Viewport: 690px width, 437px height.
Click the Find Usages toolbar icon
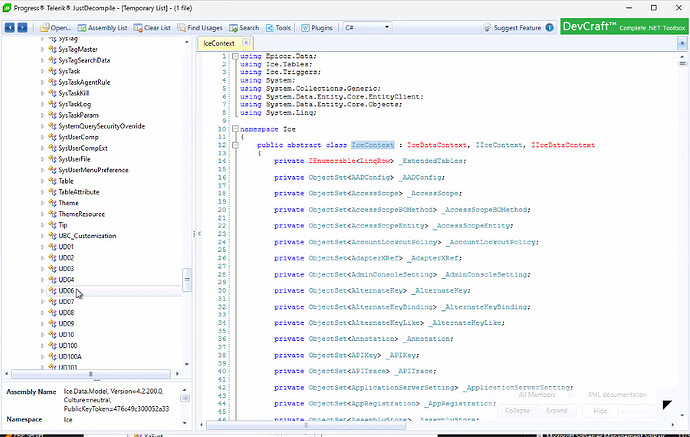click(181, 28)
